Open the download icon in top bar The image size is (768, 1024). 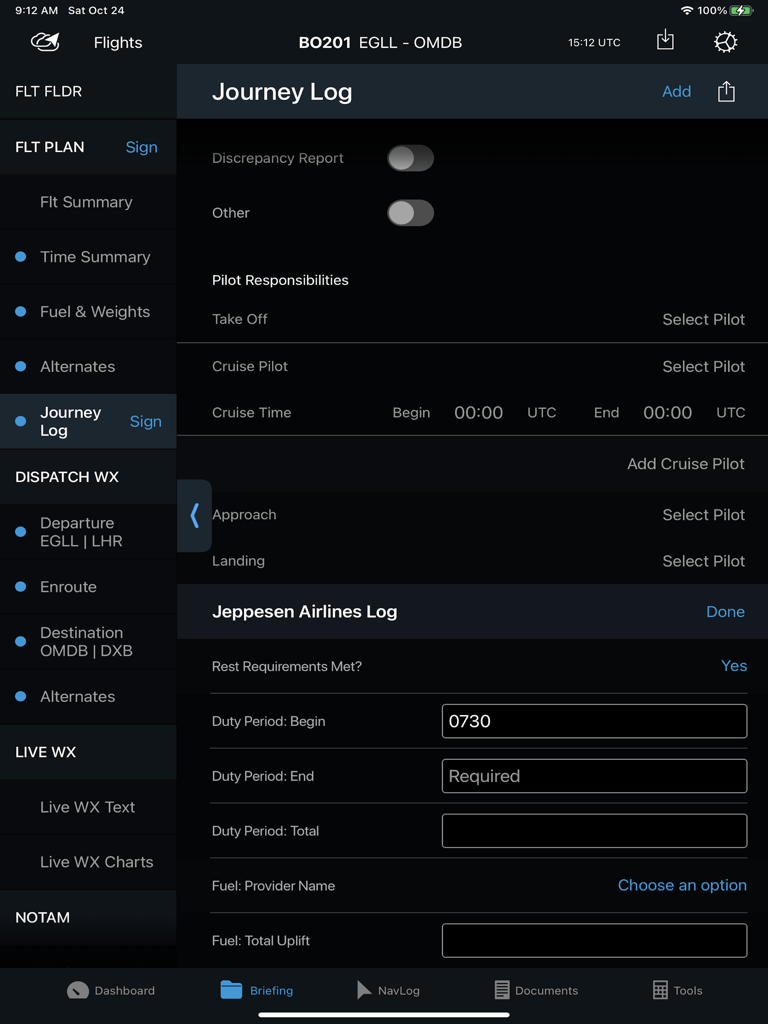665,40
